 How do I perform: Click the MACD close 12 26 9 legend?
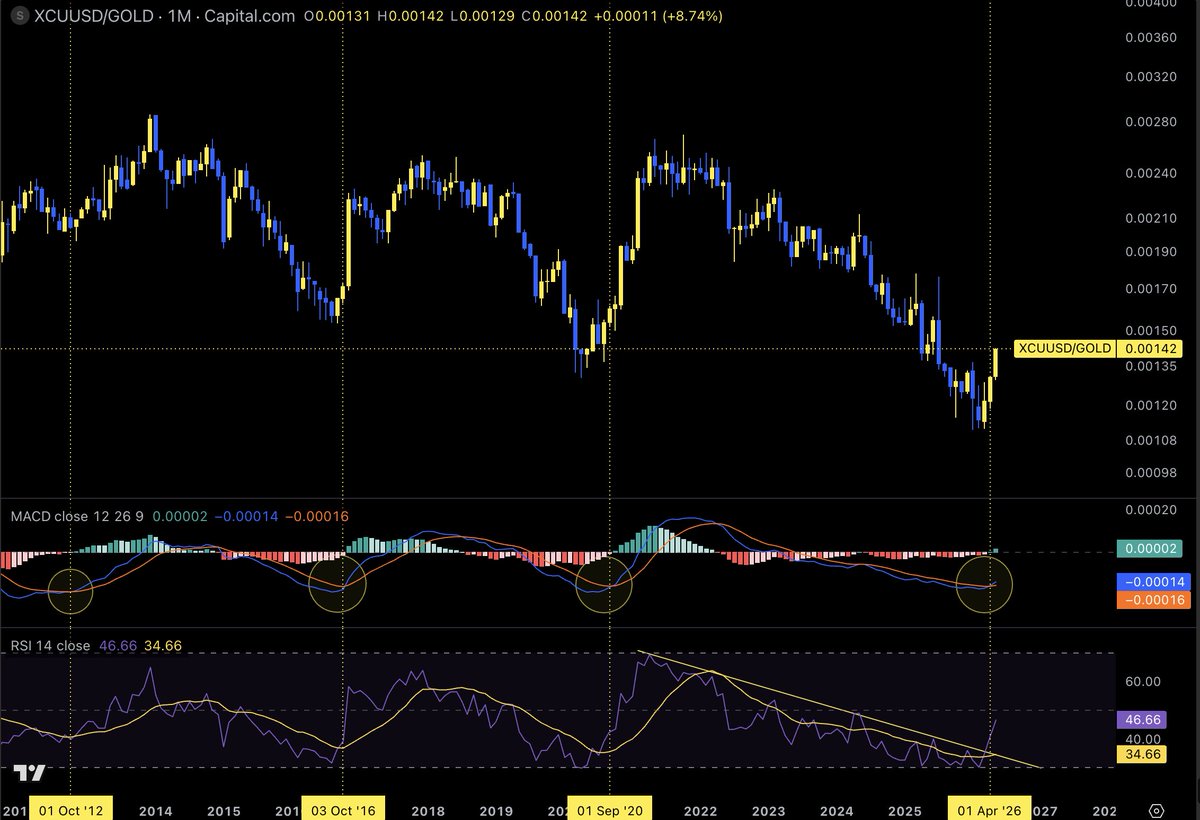pyautogui.click(x=78, y=516)
